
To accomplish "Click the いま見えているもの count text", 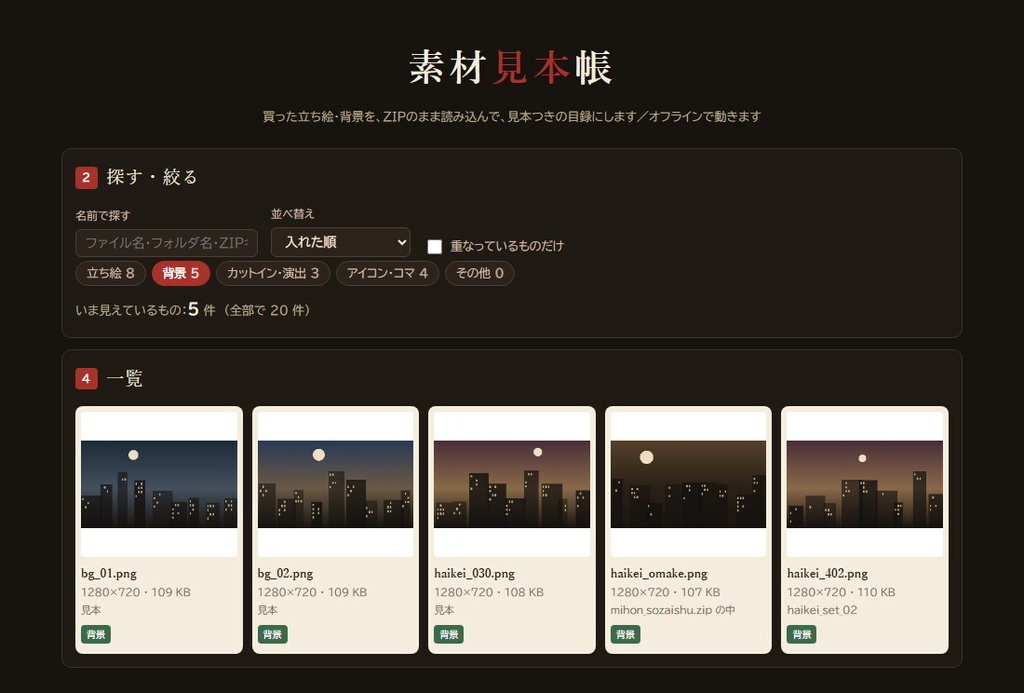I will (193, 310).
